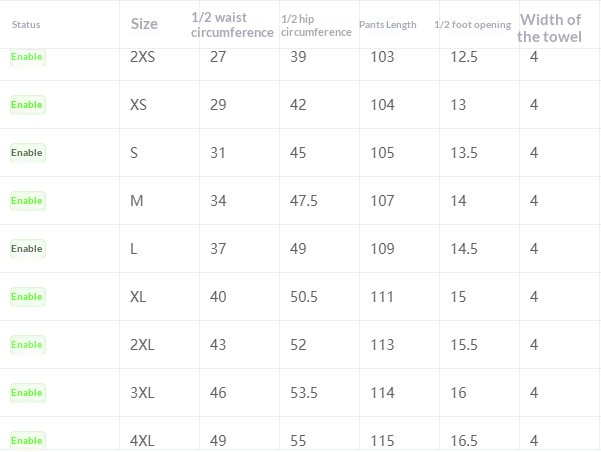Click the Enable badge for size 3XL

pyautogui.click(x=27, y=393)
